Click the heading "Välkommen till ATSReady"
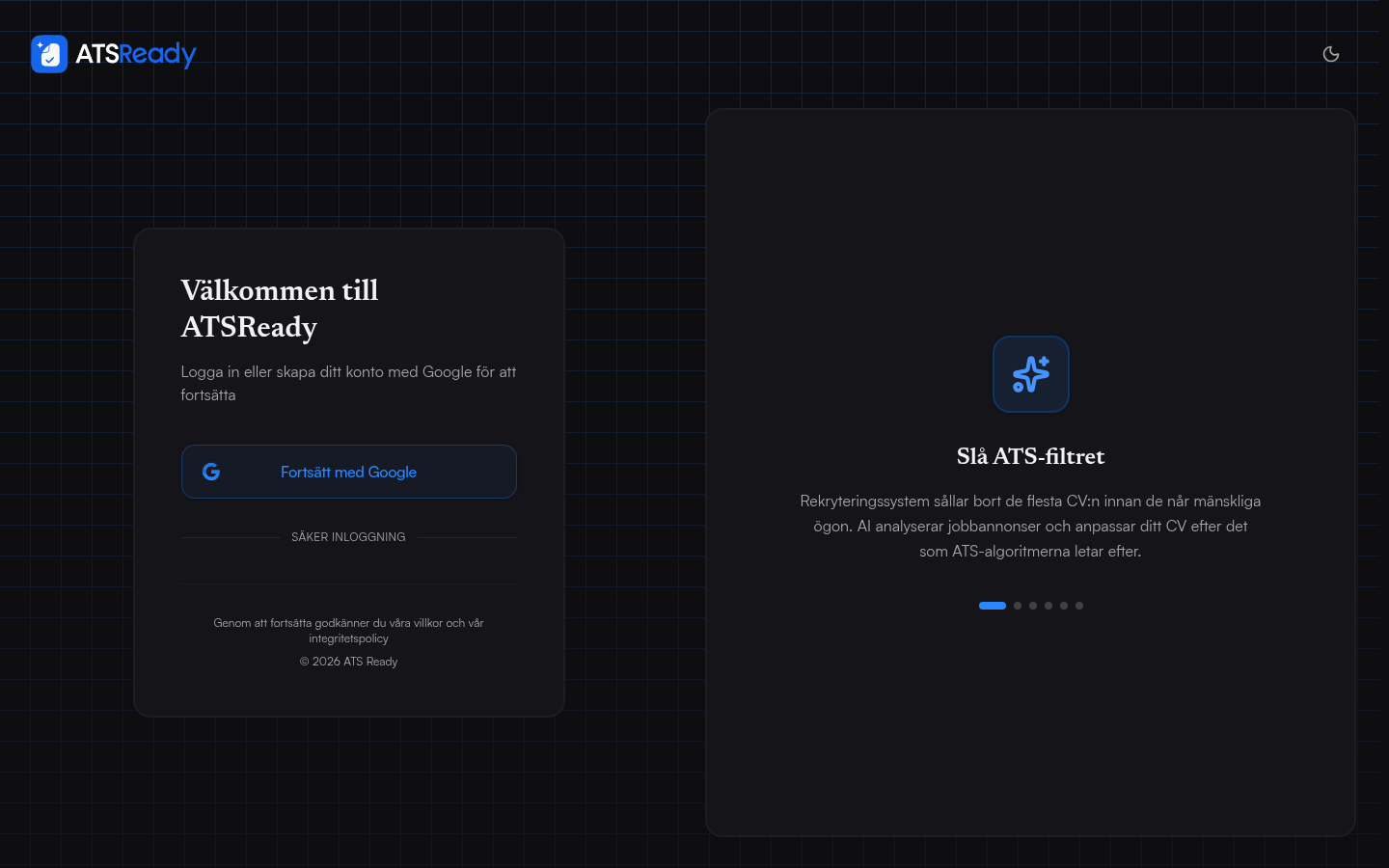The height and width of the screenshot is (868, 1389). 280,309
